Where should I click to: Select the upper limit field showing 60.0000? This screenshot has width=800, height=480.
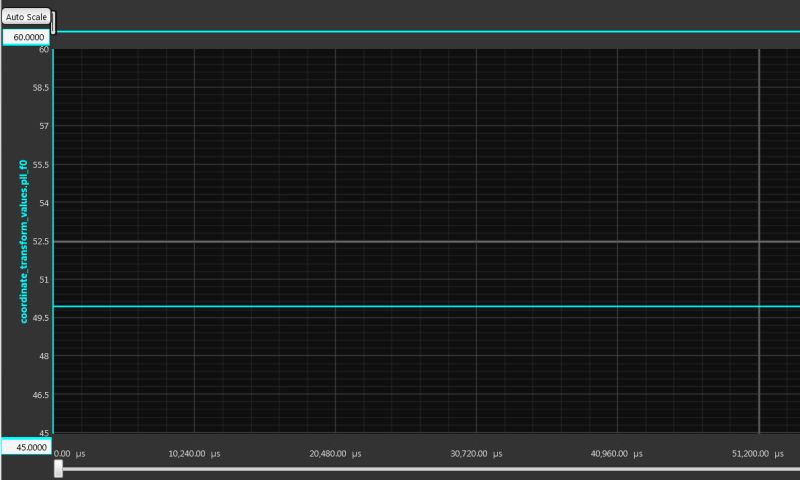point(27,37)
